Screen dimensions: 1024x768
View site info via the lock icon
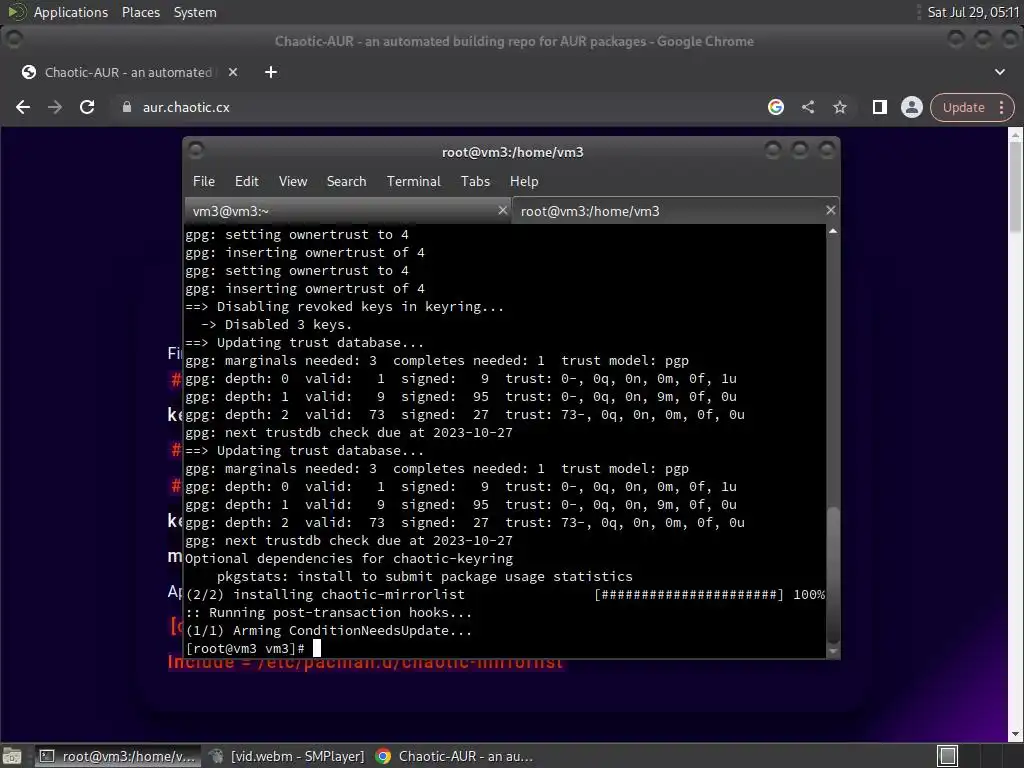pos(127,107)
